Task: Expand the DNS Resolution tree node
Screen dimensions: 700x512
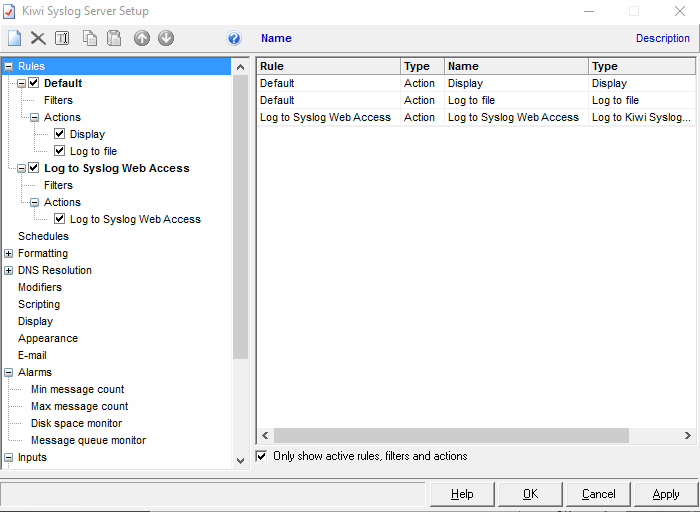Action: 8,271
